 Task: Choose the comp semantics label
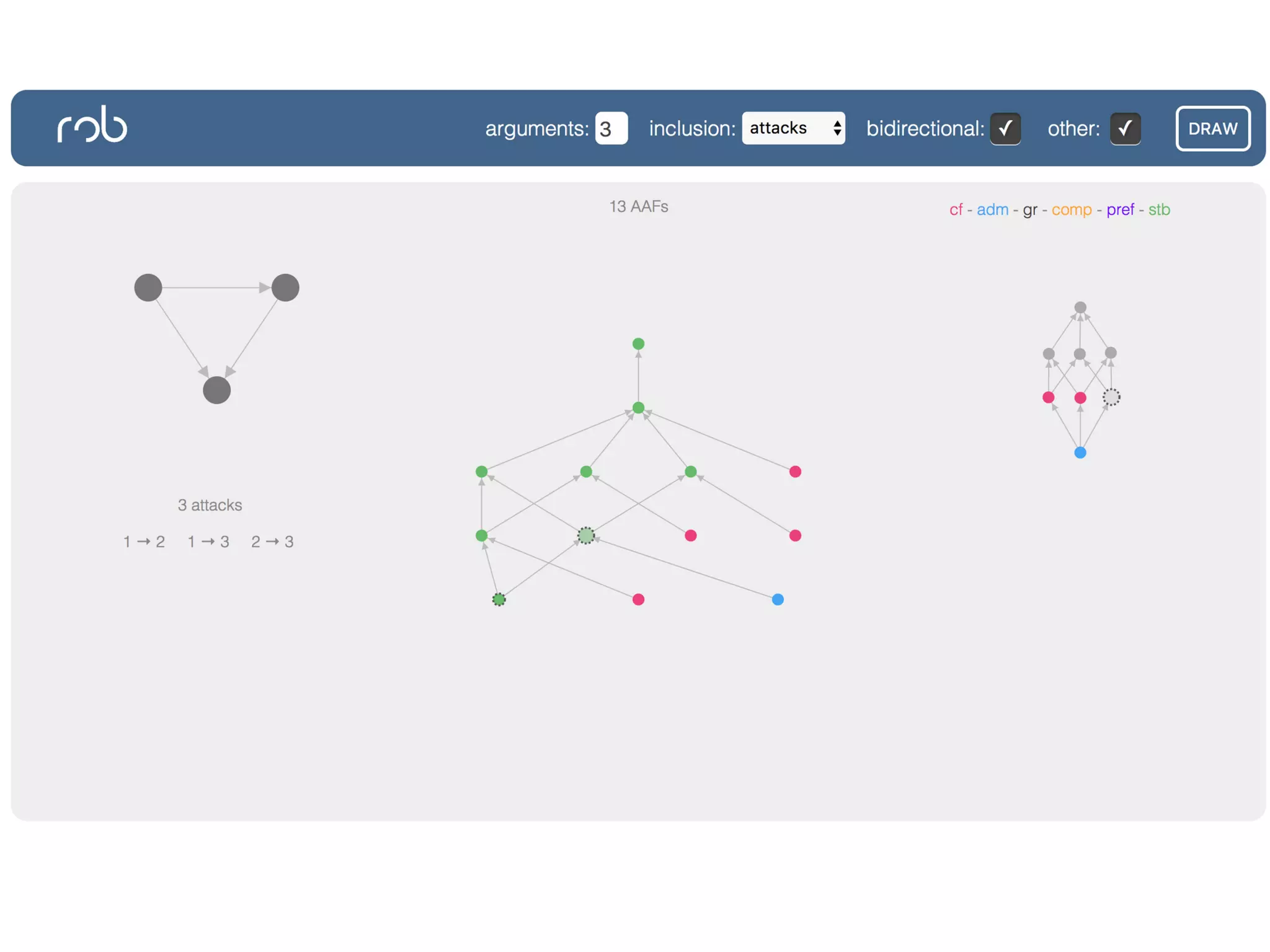[x=1071, y=209]
